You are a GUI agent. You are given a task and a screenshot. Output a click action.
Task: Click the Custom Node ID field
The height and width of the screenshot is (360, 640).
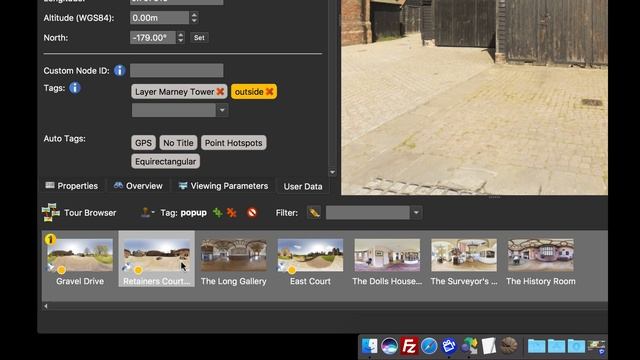177,70
